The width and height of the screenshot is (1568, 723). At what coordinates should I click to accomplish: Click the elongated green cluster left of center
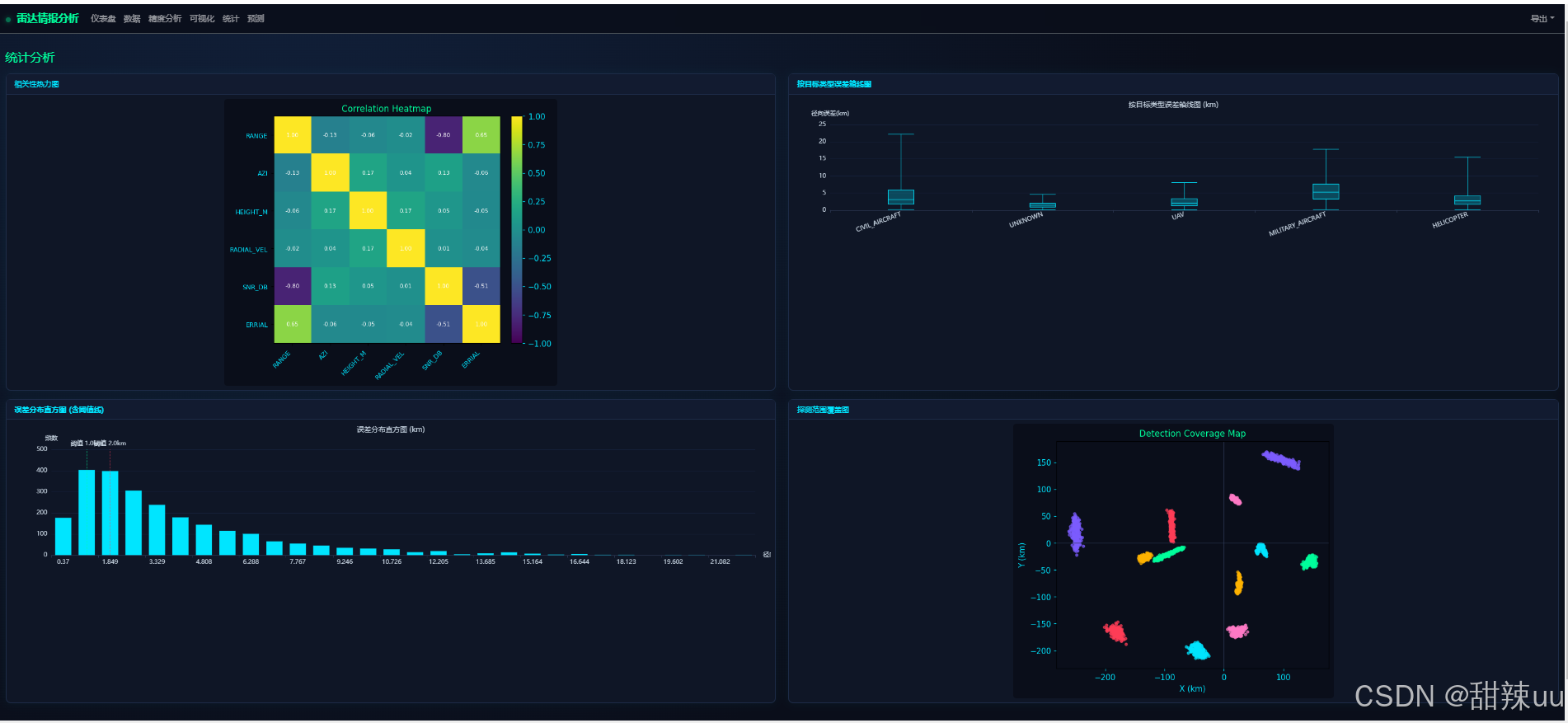click(x=1168, y=554)
